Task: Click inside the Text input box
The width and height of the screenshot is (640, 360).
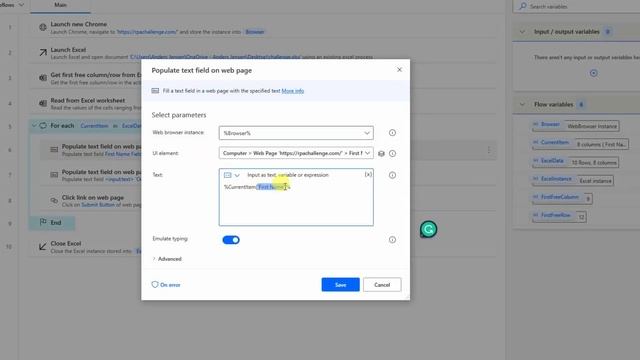Action: [x=296, y=197]
